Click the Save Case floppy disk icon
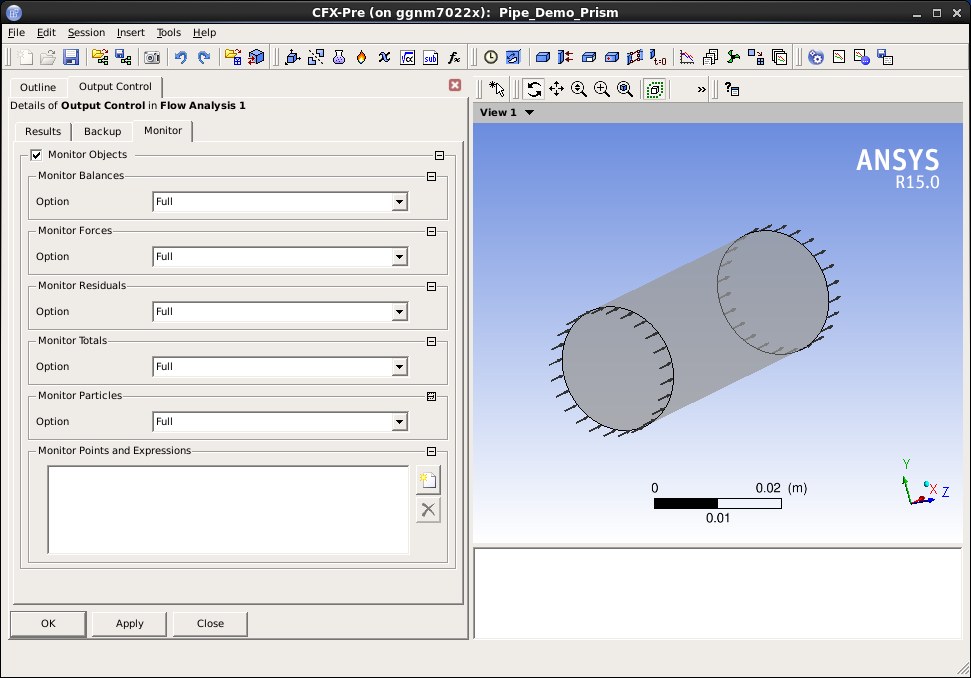 pyautogui.click(x=71, y=58)
